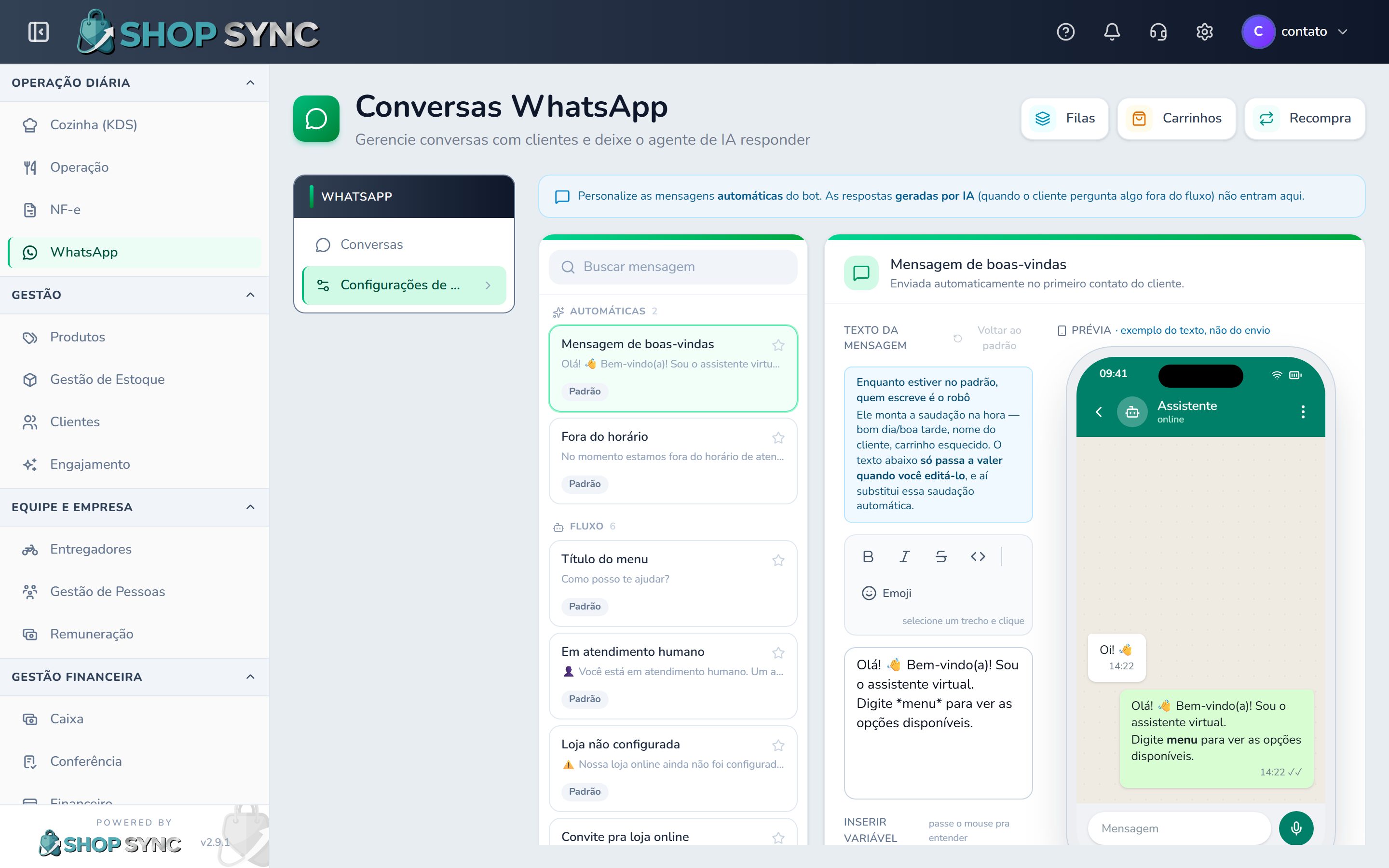This screenshot has width=1389, height=868.
Task: Select the Fora do horário message card
Action: point(673,461)
